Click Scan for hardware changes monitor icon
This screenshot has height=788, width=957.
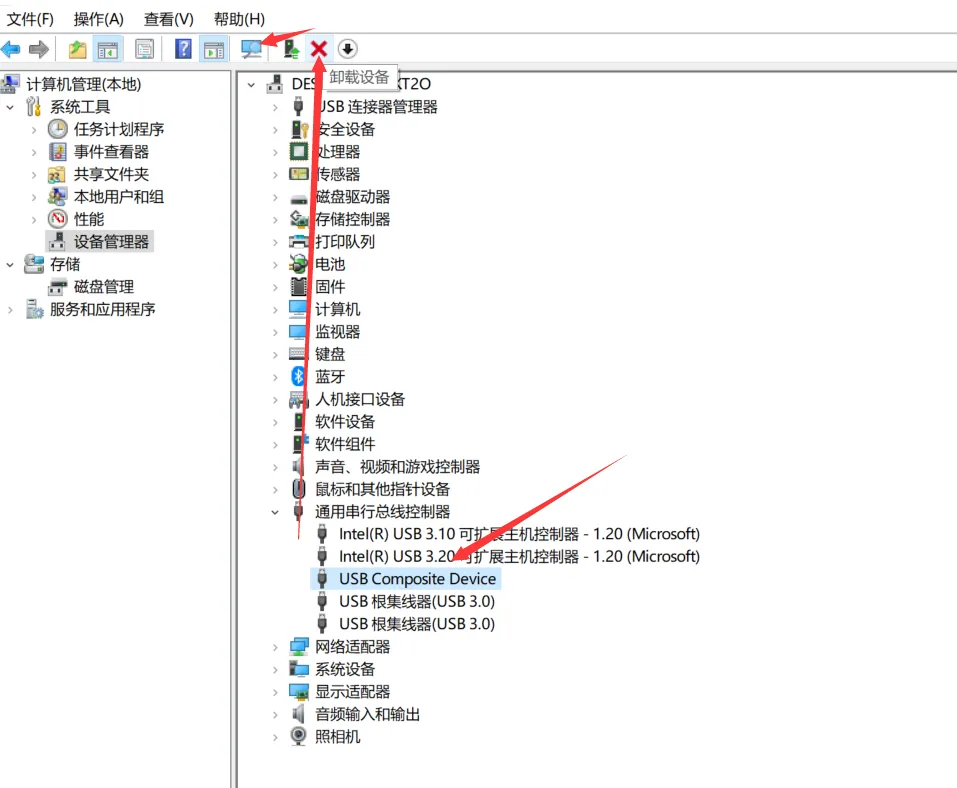coord(251,49)
